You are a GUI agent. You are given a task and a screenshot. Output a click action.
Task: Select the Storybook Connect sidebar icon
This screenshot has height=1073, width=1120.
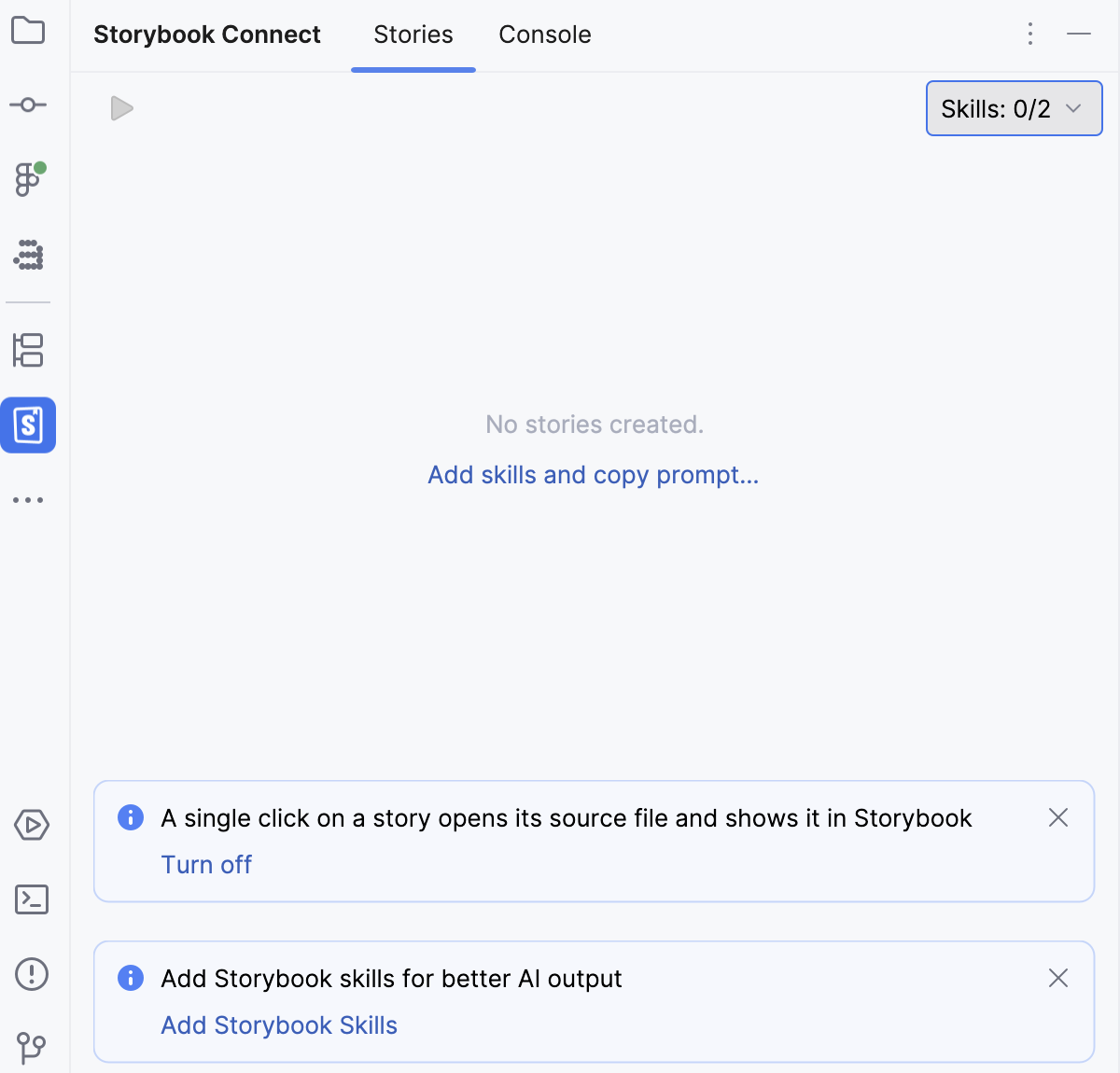[28, 425]
